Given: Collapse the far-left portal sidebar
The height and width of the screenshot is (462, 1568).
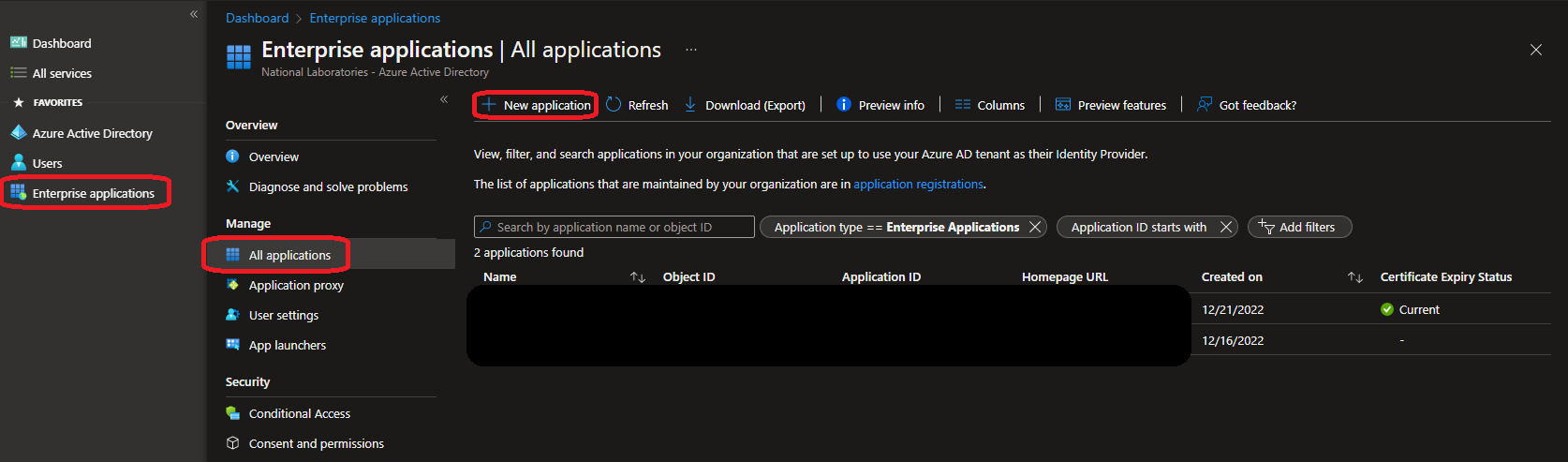Looking at the screenshot, I should [194, 14].
